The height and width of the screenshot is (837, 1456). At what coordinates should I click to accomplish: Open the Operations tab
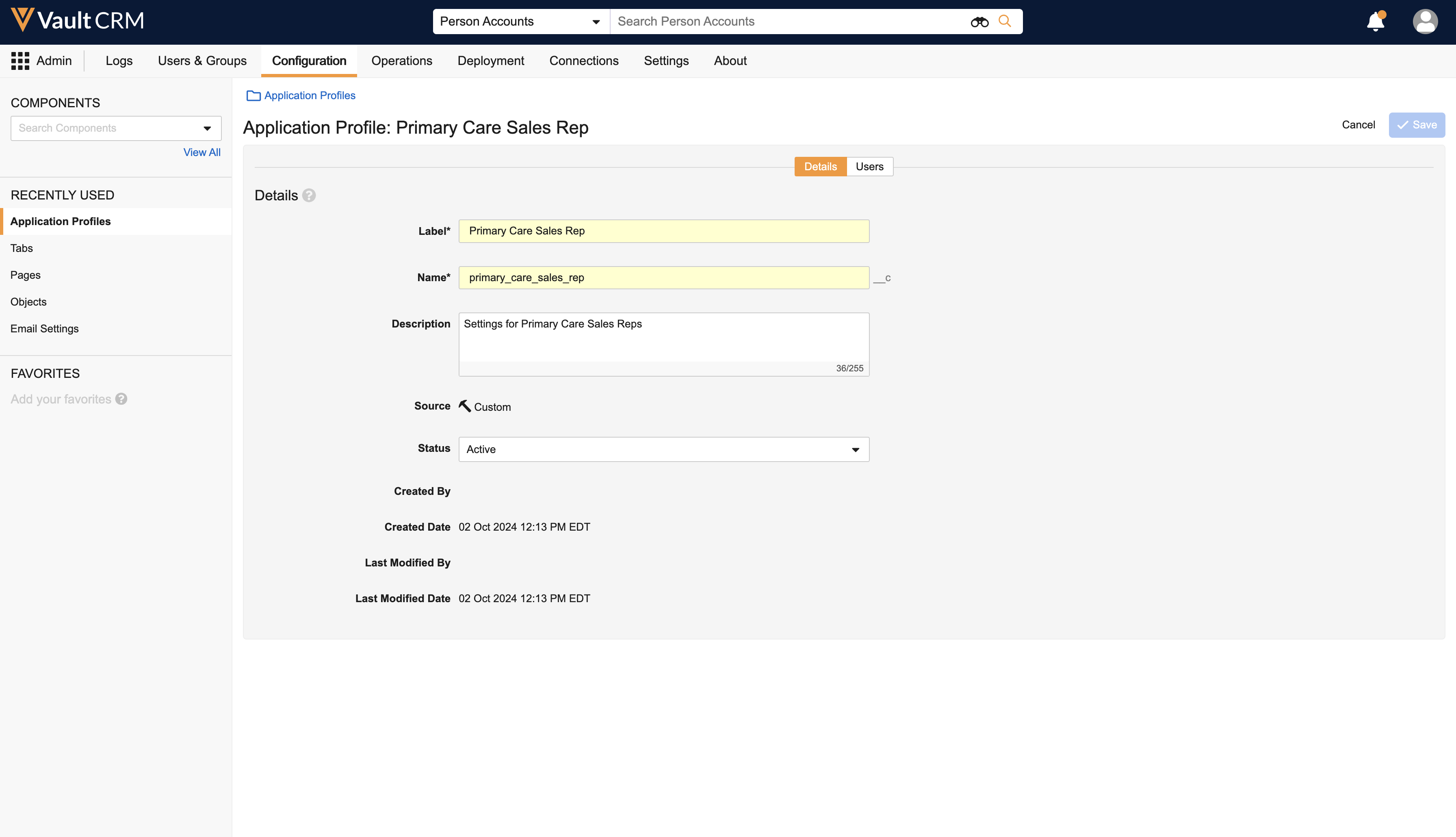pos(402,61)
